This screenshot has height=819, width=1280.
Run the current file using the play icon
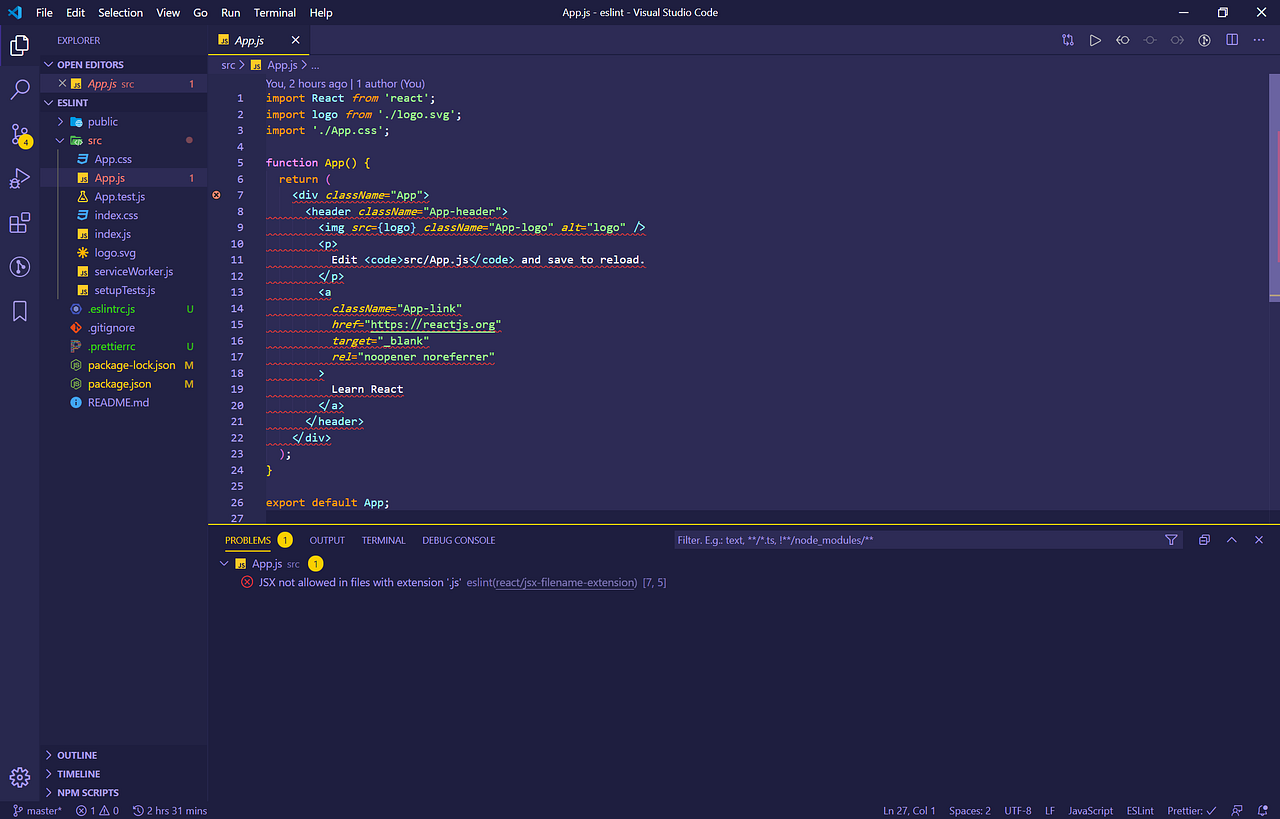pyautogui.click(x=1095, y=40)
